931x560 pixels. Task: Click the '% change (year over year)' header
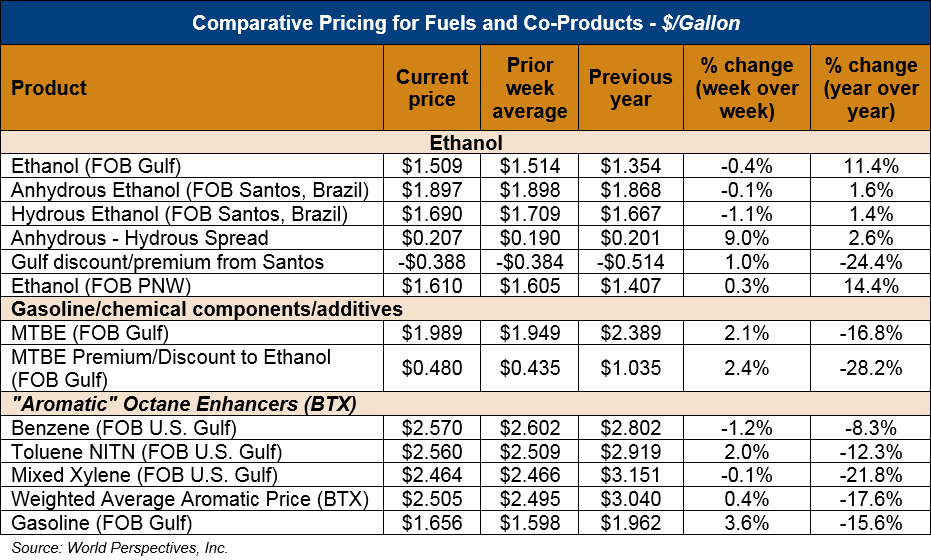(870, 88)
